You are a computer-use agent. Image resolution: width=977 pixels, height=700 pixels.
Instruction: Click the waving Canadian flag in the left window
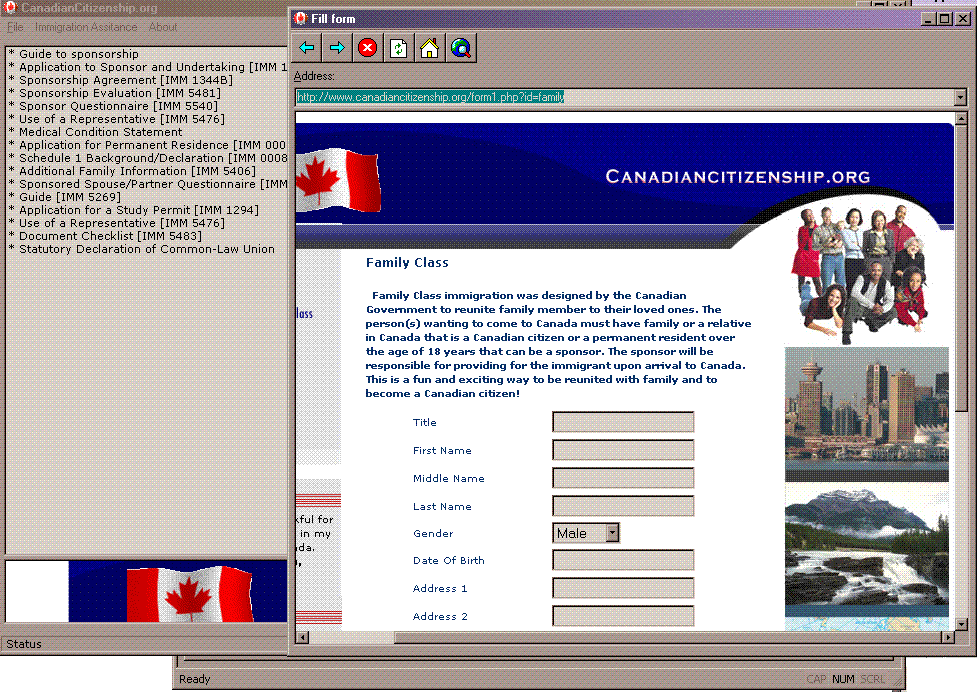pyautogui.click(x=190, y=593)
